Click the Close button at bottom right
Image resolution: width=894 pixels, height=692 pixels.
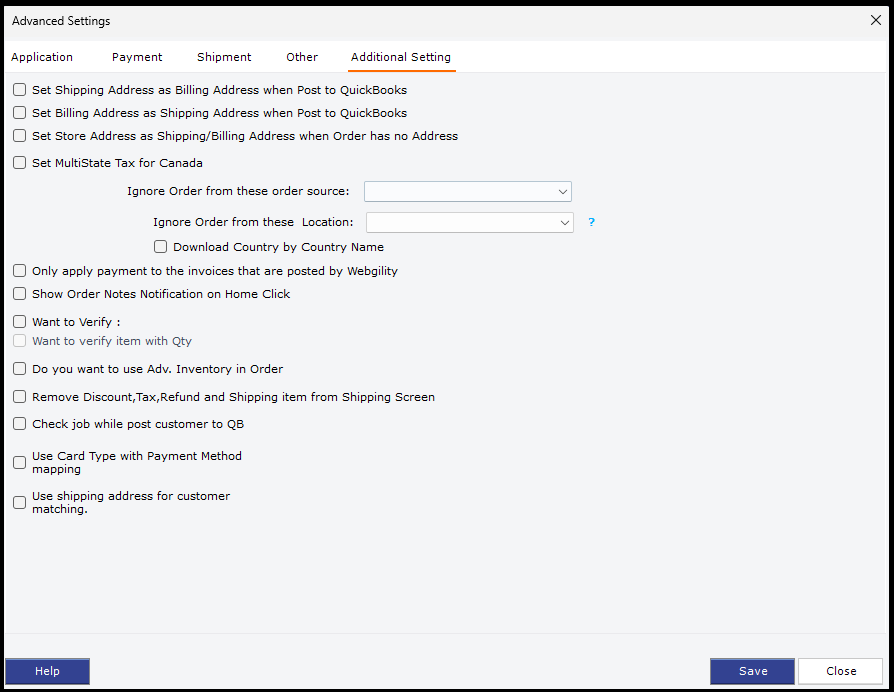pos(840,671)
